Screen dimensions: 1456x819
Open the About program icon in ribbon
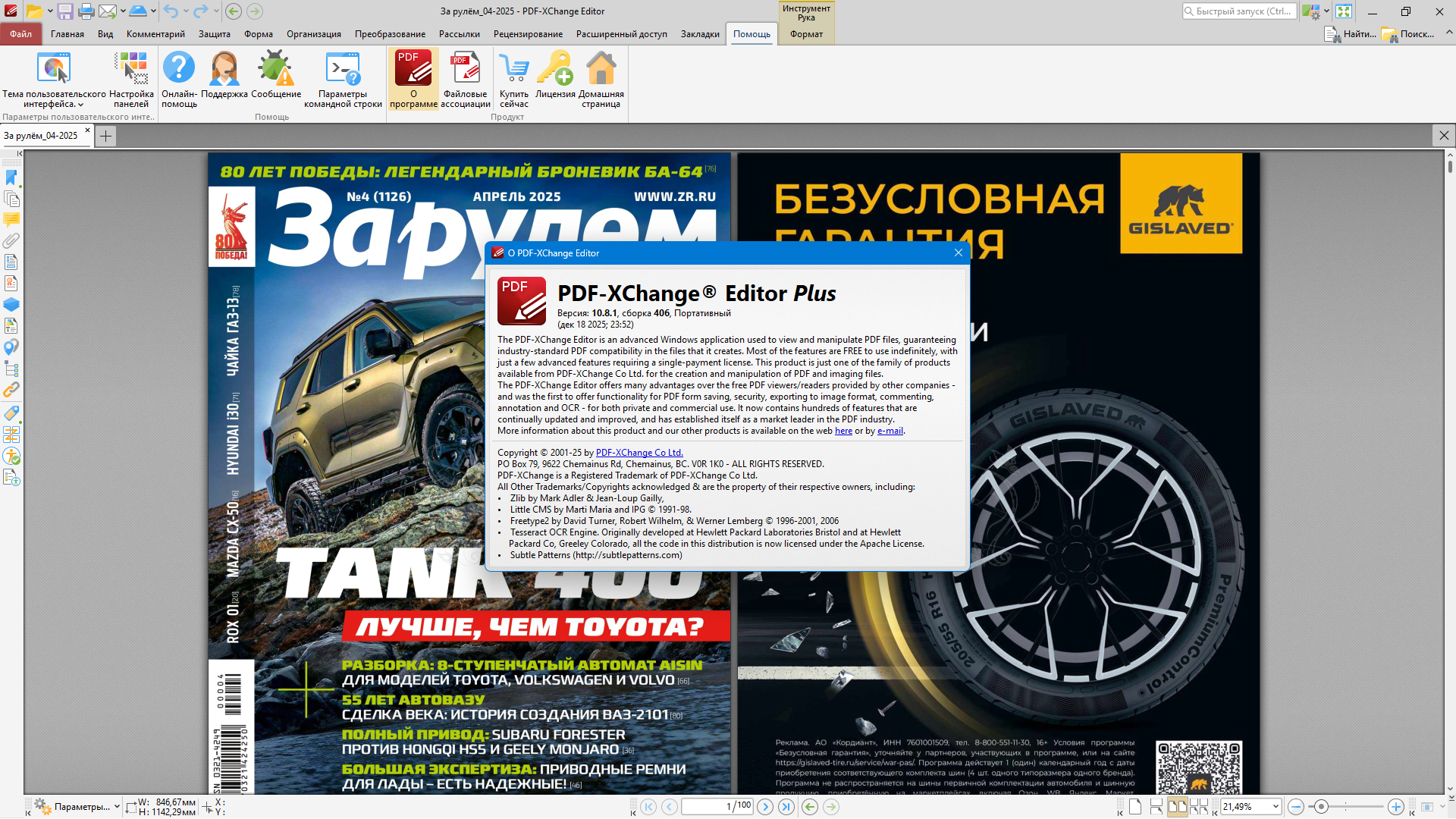tap(413, 70)
